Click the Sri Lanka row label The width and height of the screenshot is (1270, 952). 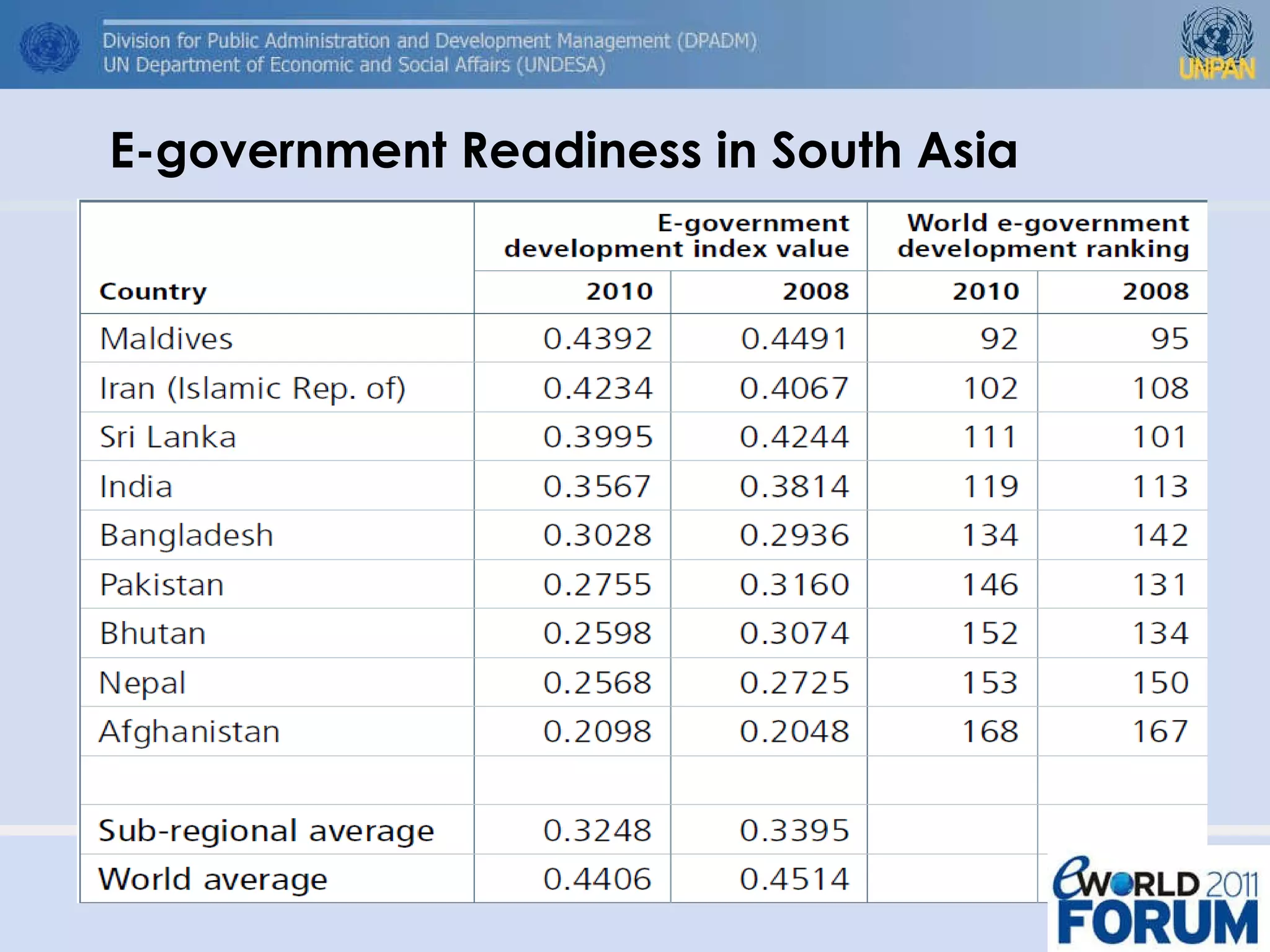[168, 438]
